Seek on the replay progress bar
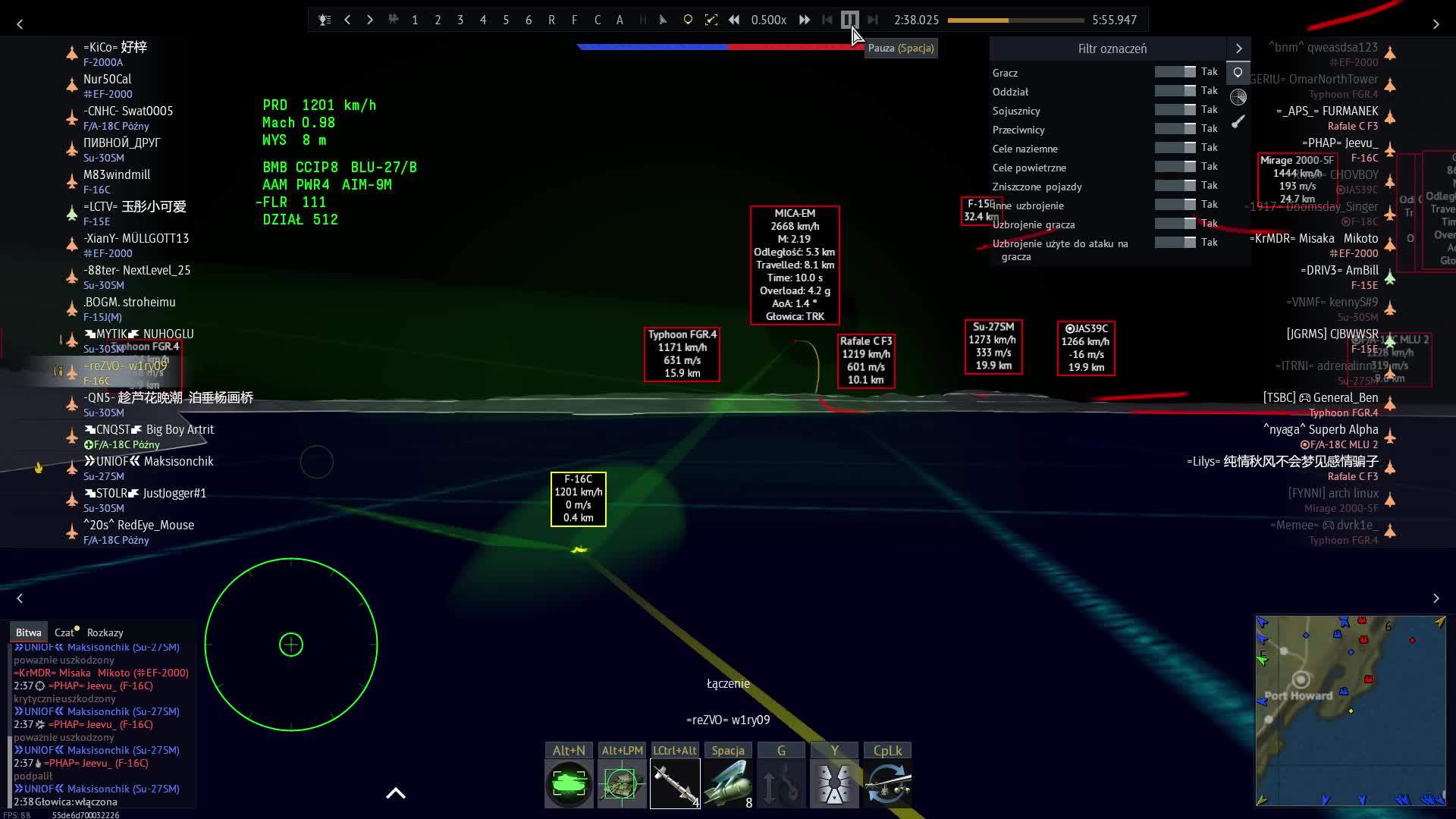This screenshot has height=819, width=1456. pos(1016,20)
